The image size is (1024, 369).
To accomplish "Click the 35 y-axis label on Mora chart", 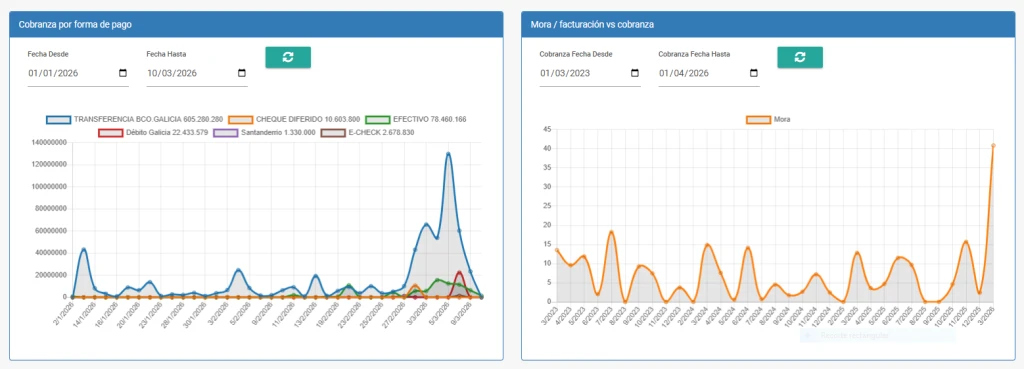I will (548, 167).
